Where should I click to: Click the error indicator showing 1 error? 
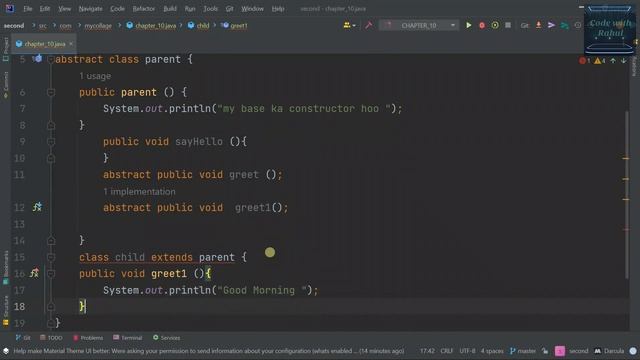click(x=584, y=61)
